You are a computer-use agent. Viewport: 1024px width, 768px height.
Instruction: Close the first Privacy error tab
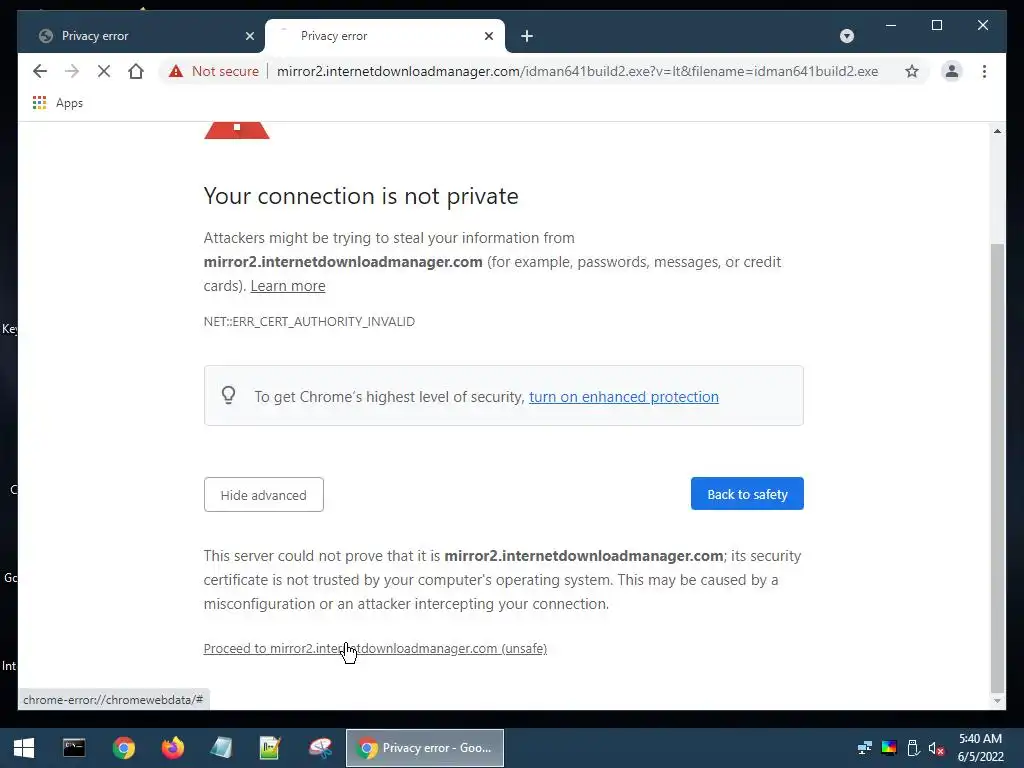click(x=249, y=36)
